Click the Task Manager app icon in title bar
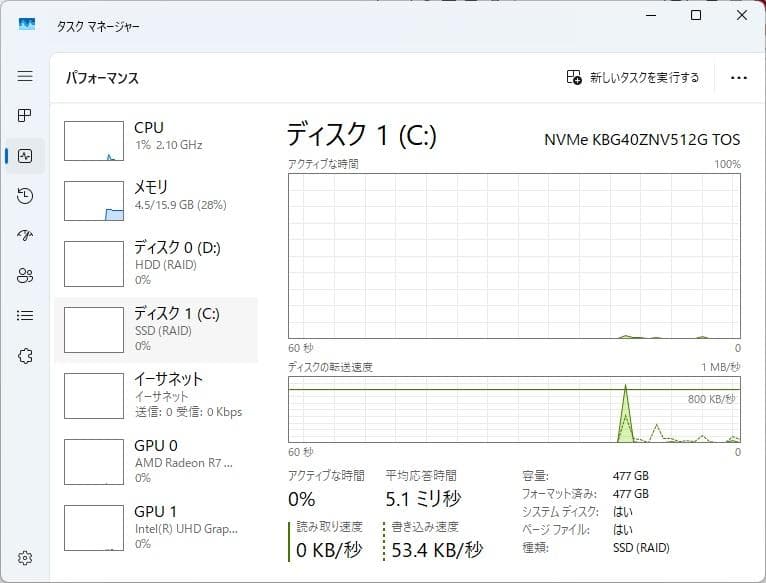The width and height of the screenshot is (766, 583). (27, 24)
